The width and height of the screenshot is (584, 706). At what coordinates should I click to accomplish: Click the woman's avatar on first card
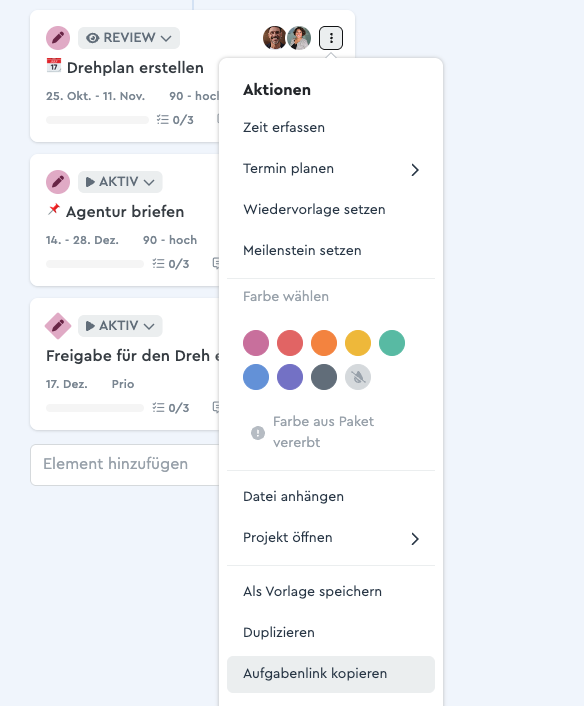tap(299, 38)
